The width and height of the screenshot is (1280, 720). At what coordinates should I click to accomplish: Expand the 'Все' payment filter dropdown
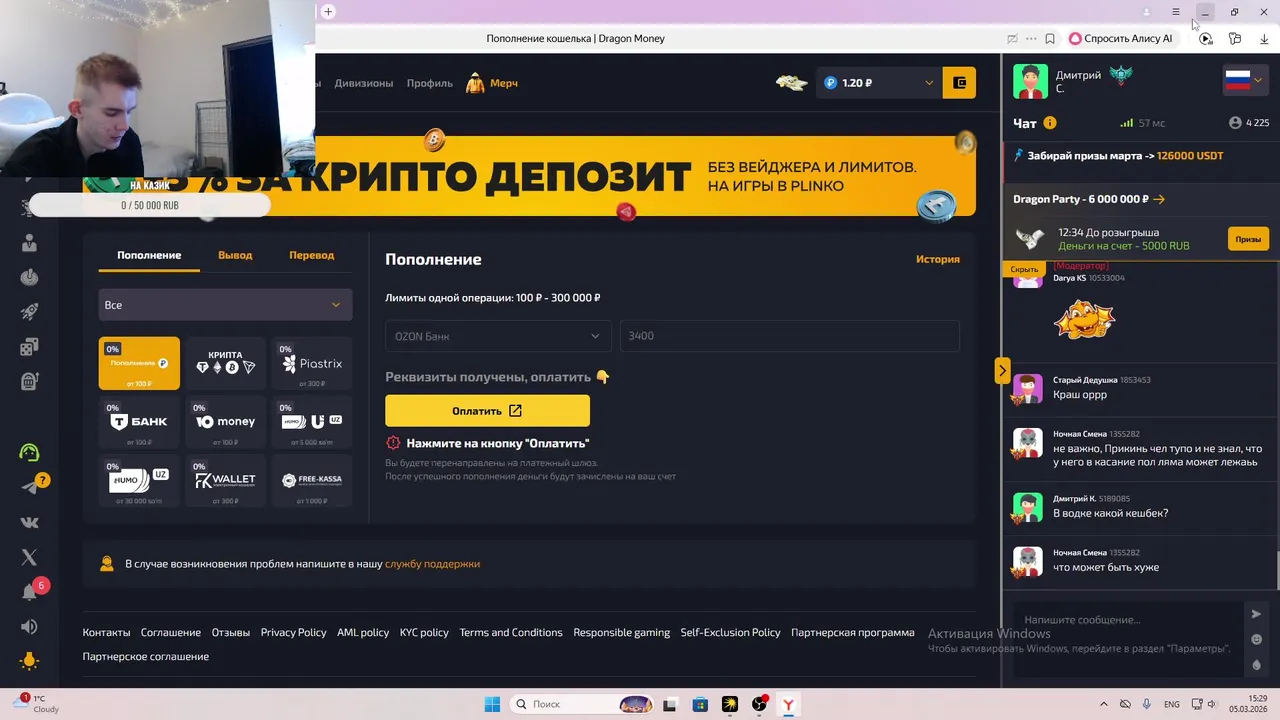[225, 305]
